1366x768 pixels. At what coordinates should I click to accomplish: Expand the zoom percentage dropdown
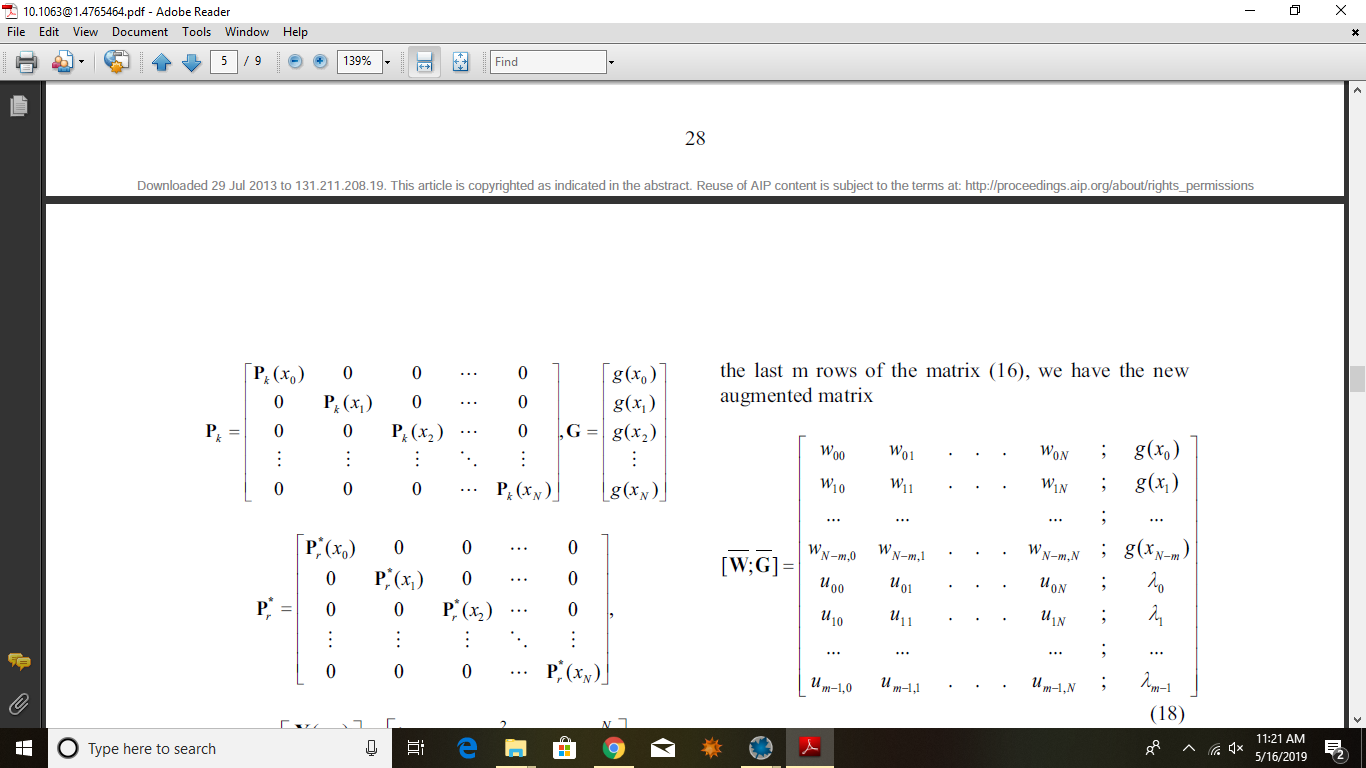(x=387, y=62)
